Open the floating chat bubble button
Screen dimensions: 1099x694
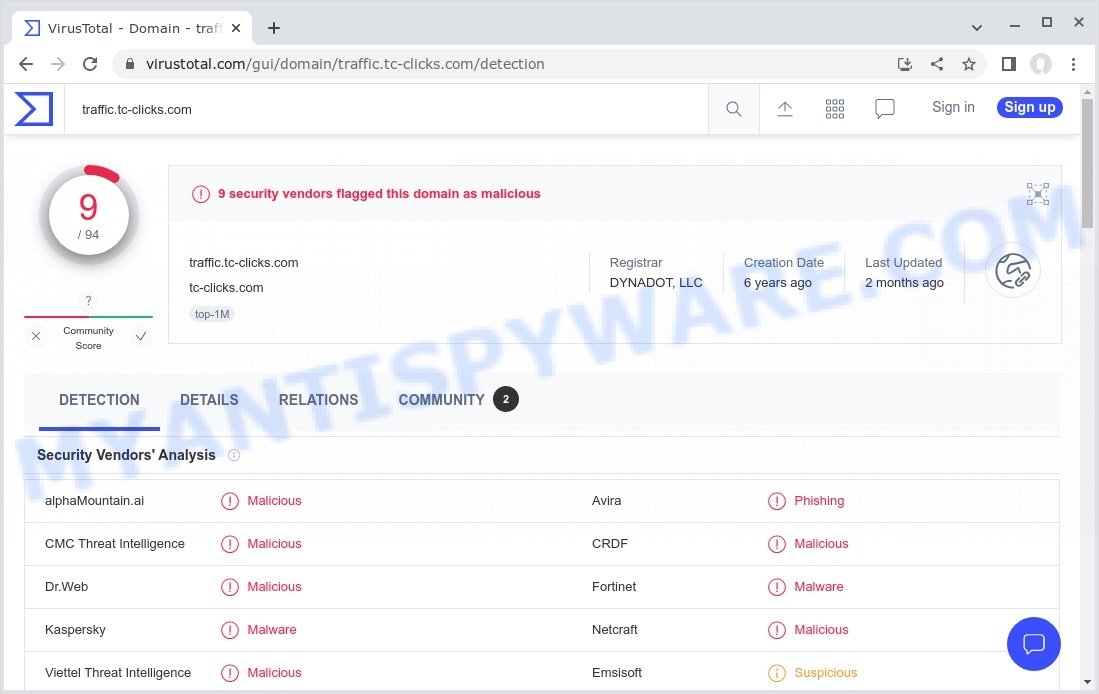click(x=1033, y=644)
